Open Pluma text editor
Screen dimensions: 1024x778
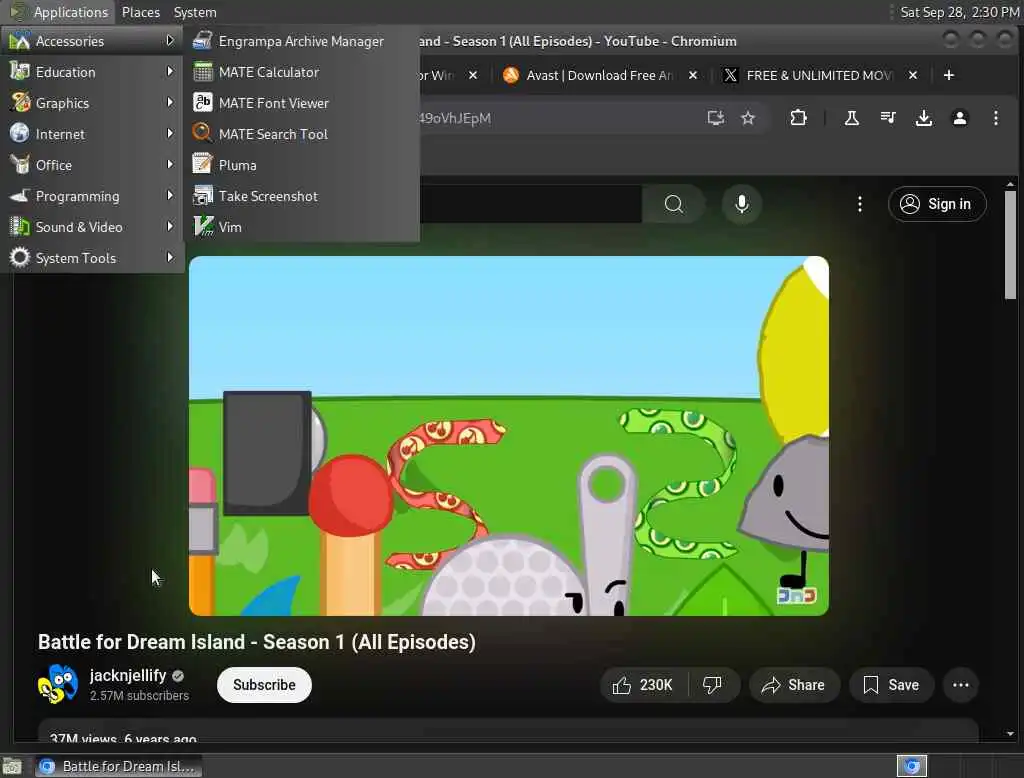301,165
